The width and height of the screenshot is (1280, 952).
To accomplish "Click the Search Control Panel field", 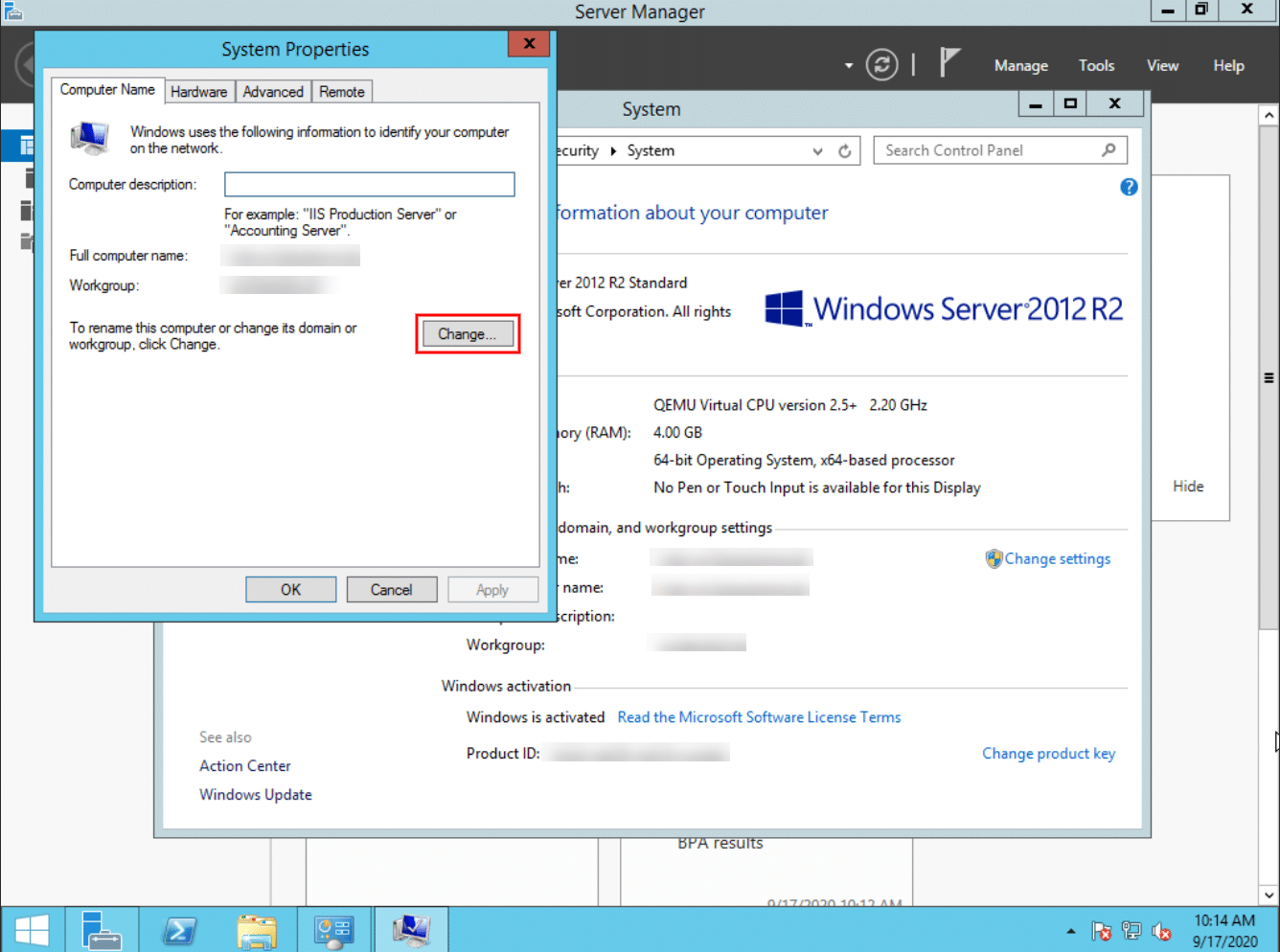I will [x=988, y=150].
